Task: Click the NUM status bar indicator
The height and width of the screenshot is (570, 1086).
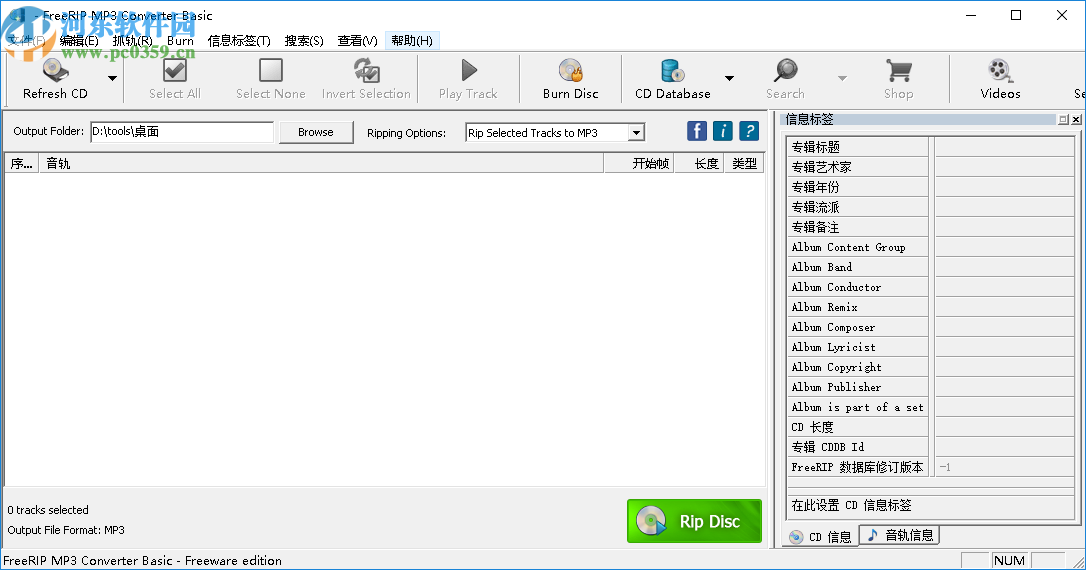Action: pyautogui.click(x=1009, y=560)
